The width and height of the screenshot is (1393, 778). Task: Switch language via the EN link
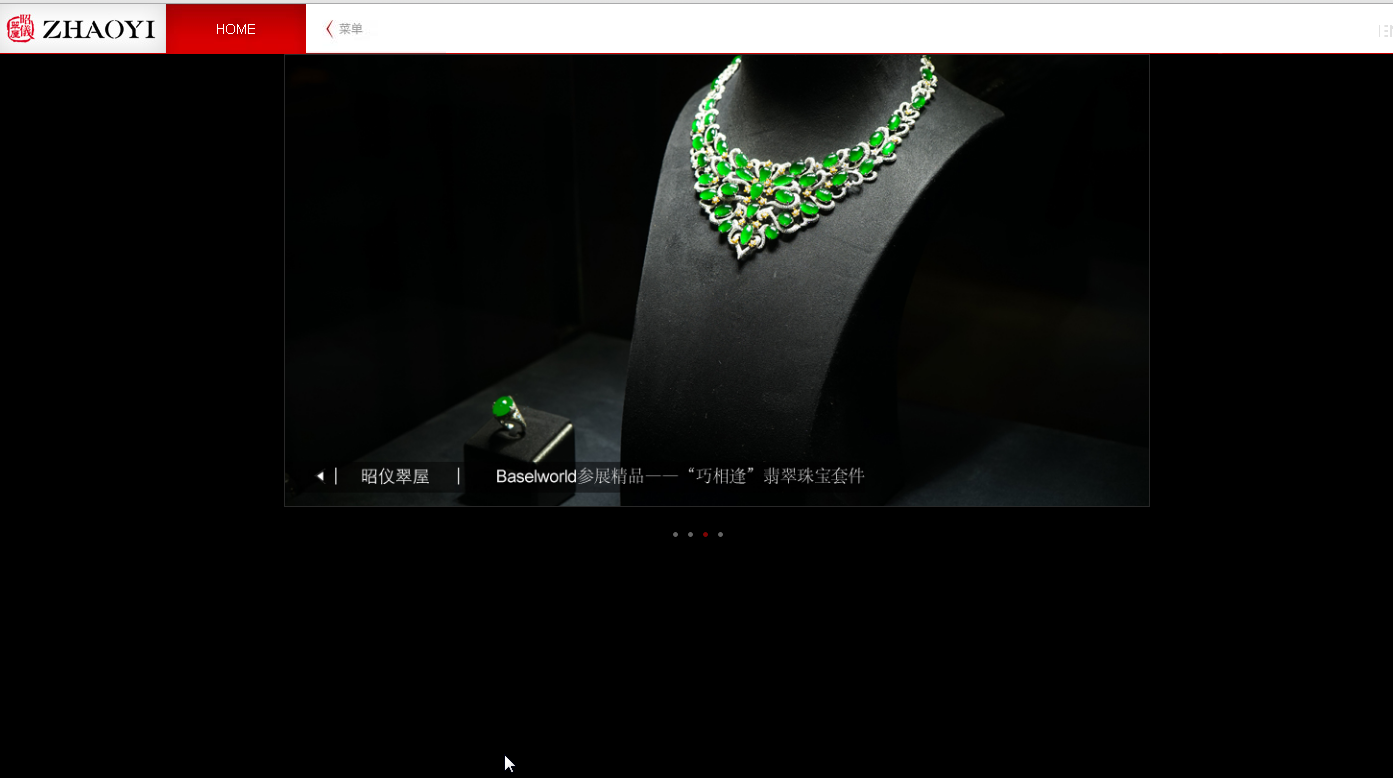[x=1385, y=31]
